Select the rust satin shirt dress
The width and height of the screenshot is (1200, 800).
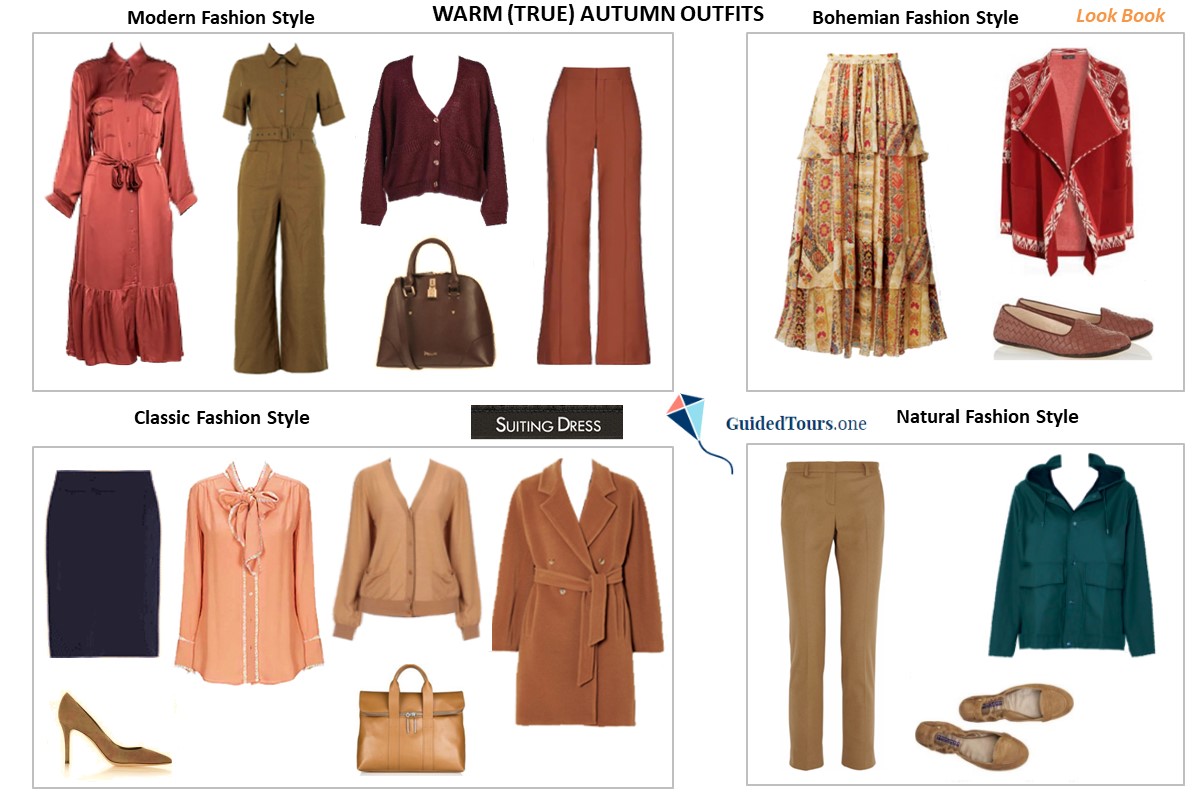click(x=120, y=203)
